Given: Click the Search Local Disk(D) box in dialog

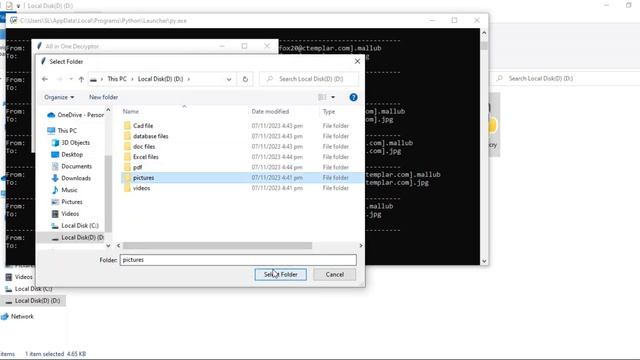Looking at the screenshot, I should click(309, 79).
